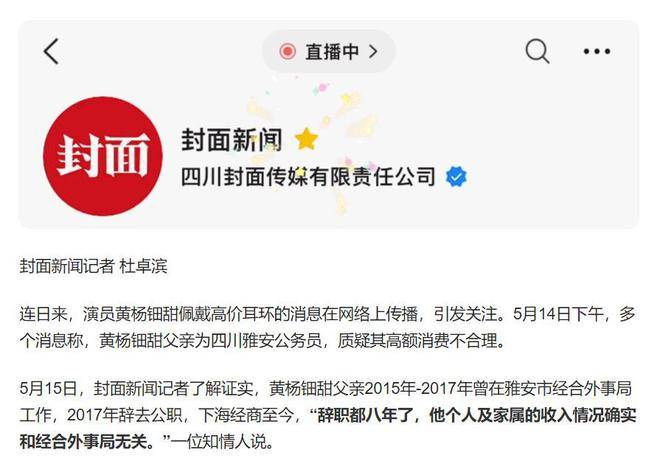This screenshot has width=660, height=461.
Task: Click the blue verified checkmark badge
Action: (x=456, y=176)
